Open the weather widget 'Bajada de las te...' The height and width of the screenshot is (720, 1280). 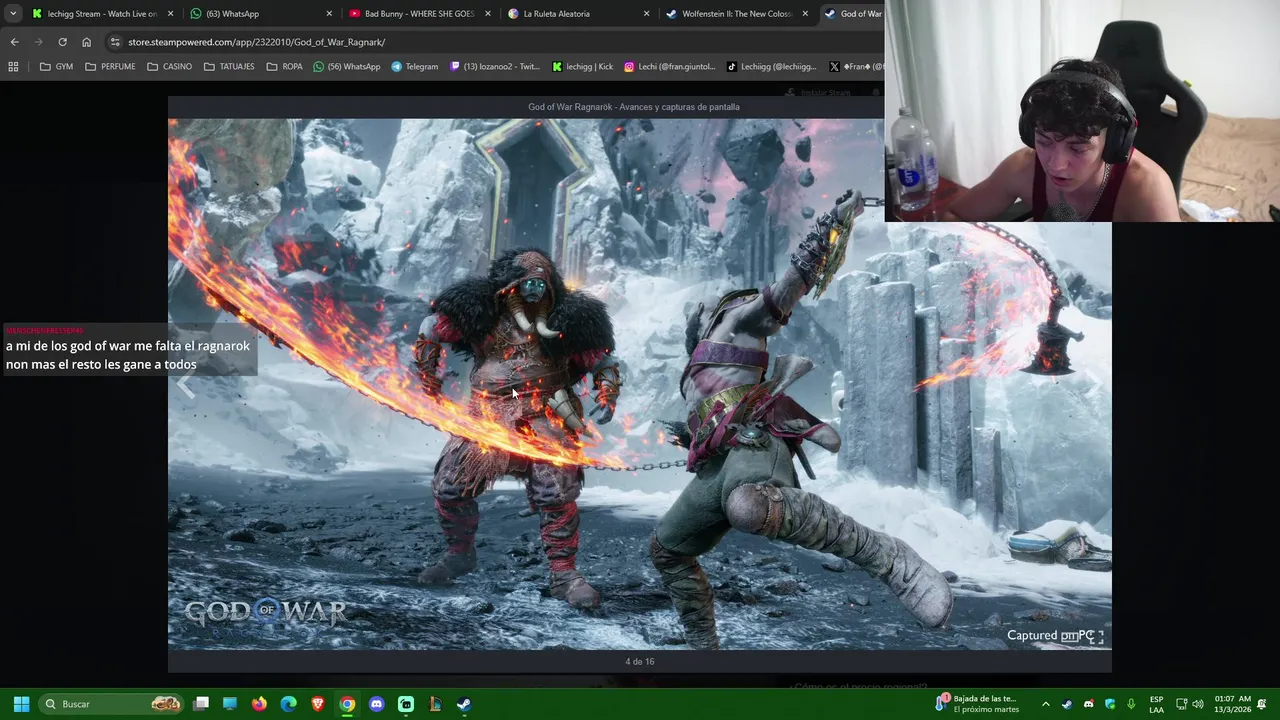(977, 704)
